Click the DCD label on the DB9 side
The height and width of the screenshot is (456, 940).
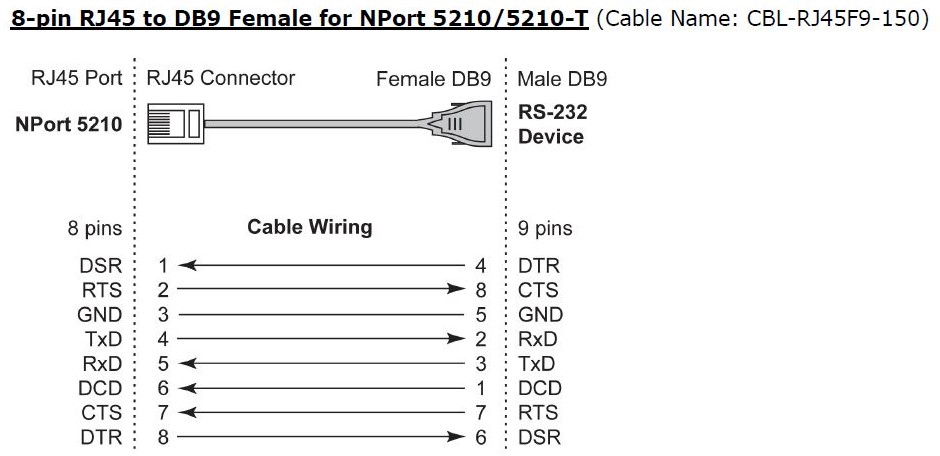[x=540, y=388]
